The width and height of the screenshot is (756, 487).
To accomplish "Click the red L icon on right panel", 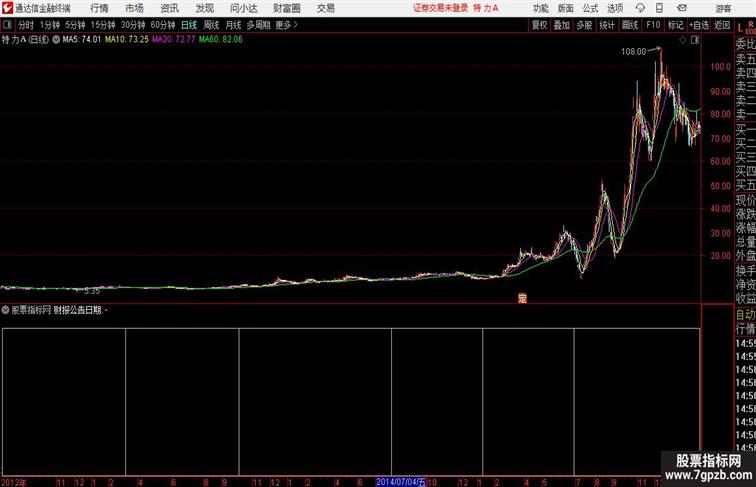I will point(740,28).
